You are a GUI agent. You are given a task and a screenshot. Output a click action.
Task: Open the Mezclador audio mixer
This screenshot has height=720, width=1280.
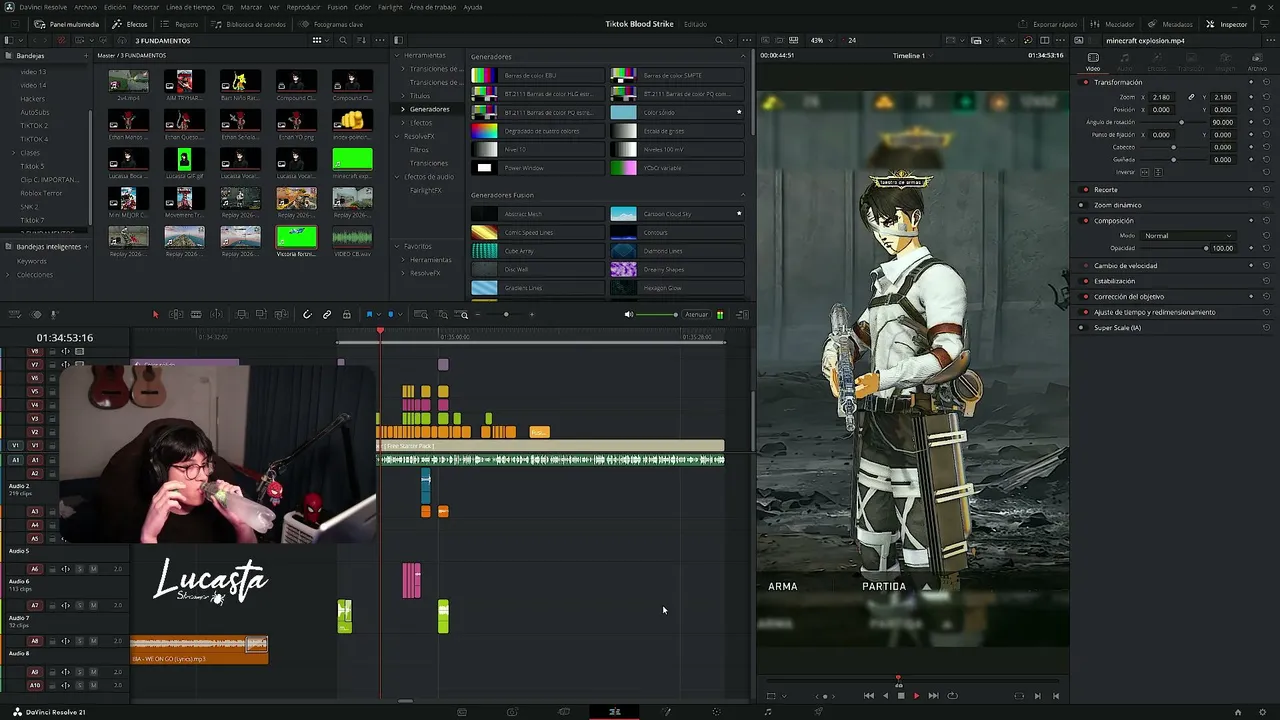pyautogui.click(x=1113, y=24)
